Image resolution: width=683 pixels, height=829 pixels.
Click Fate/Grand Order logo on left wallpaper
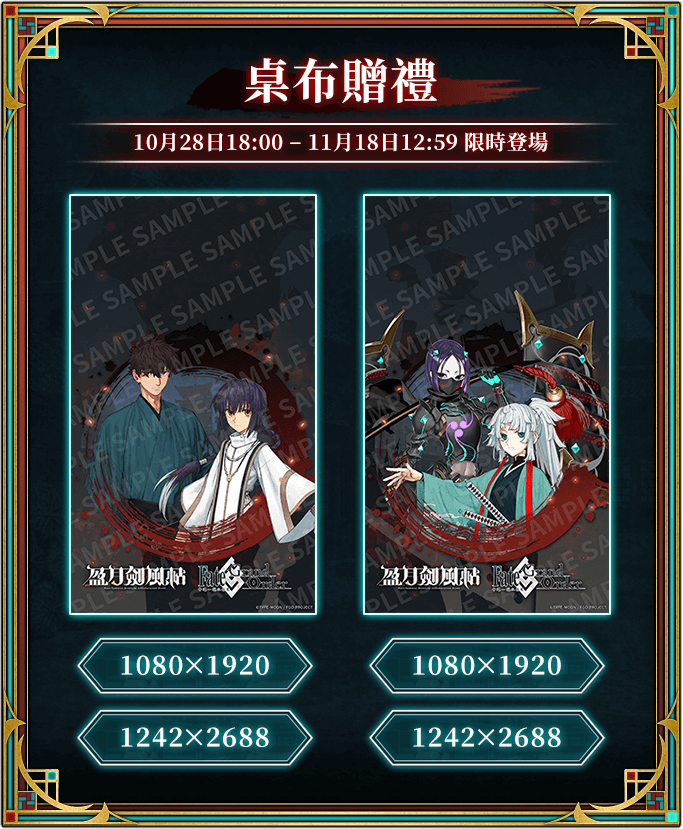pyautogui.click(x=244, y=577)
